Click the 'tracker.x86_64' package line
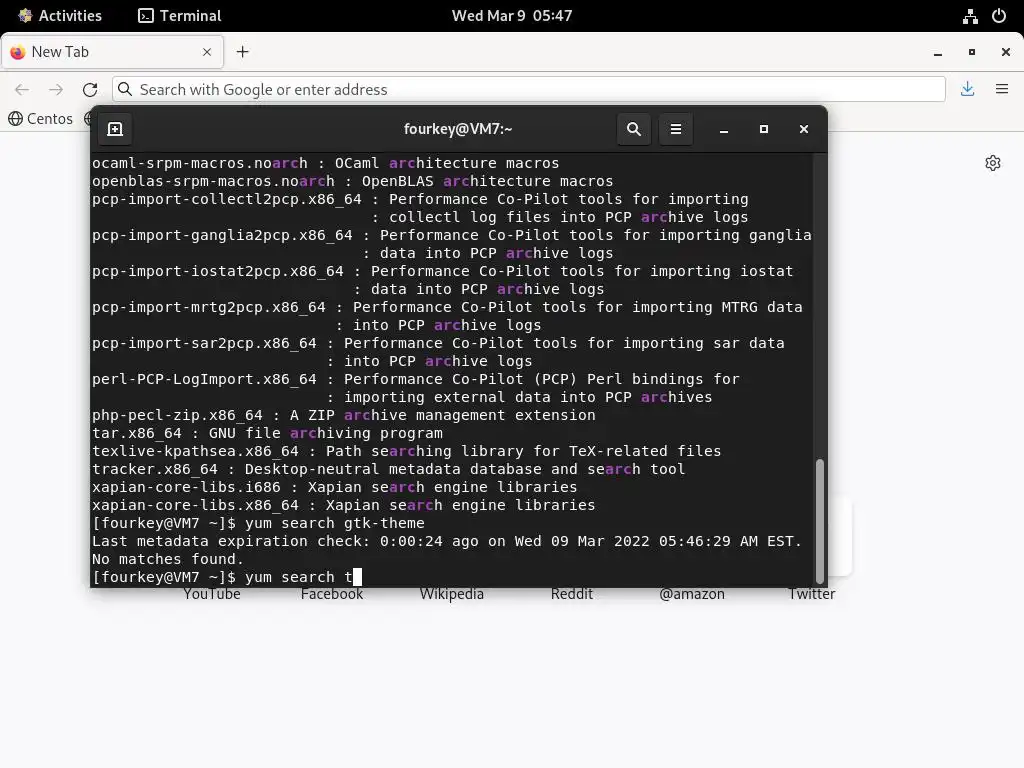Image resolution: width=1024 pixels, height=768 pixels. [x=389, y=469]
